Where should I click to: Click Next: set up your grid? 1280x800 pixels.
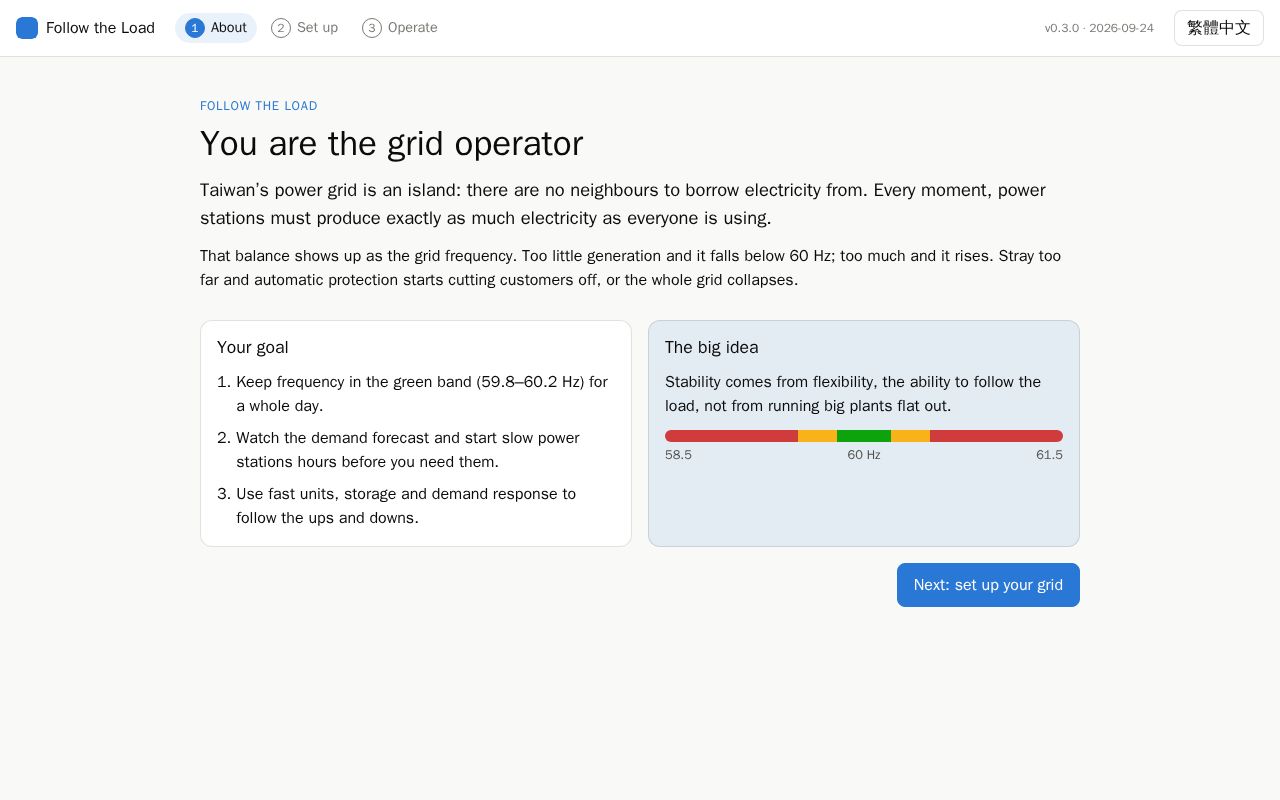(988, 585)
